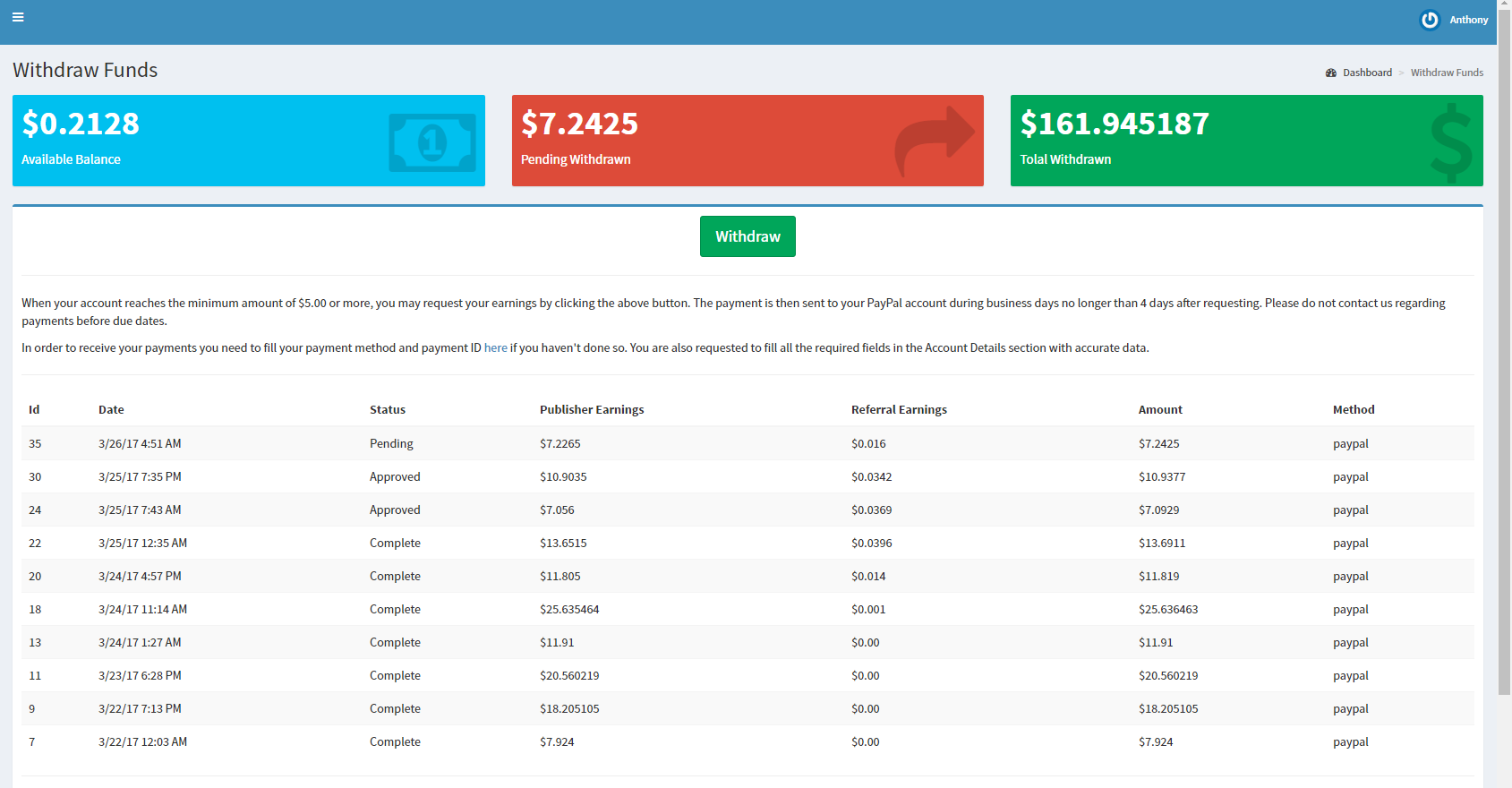Click the vertical page scrollbar
The image size is (1512, 788).
pyautogui.click(x=1504, y=358)
